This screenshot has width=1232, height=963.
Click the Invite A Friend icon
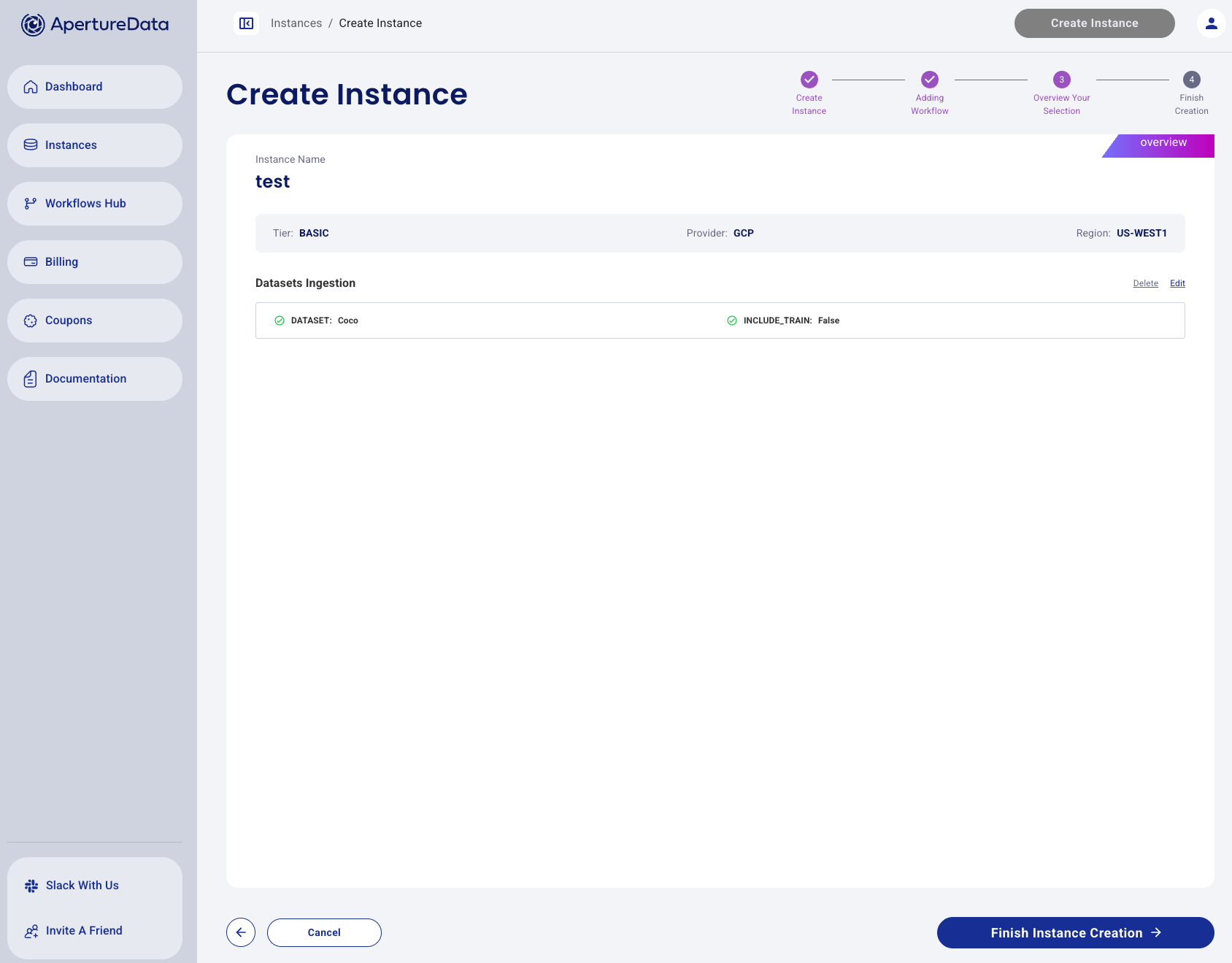click(x=31, y=931)
